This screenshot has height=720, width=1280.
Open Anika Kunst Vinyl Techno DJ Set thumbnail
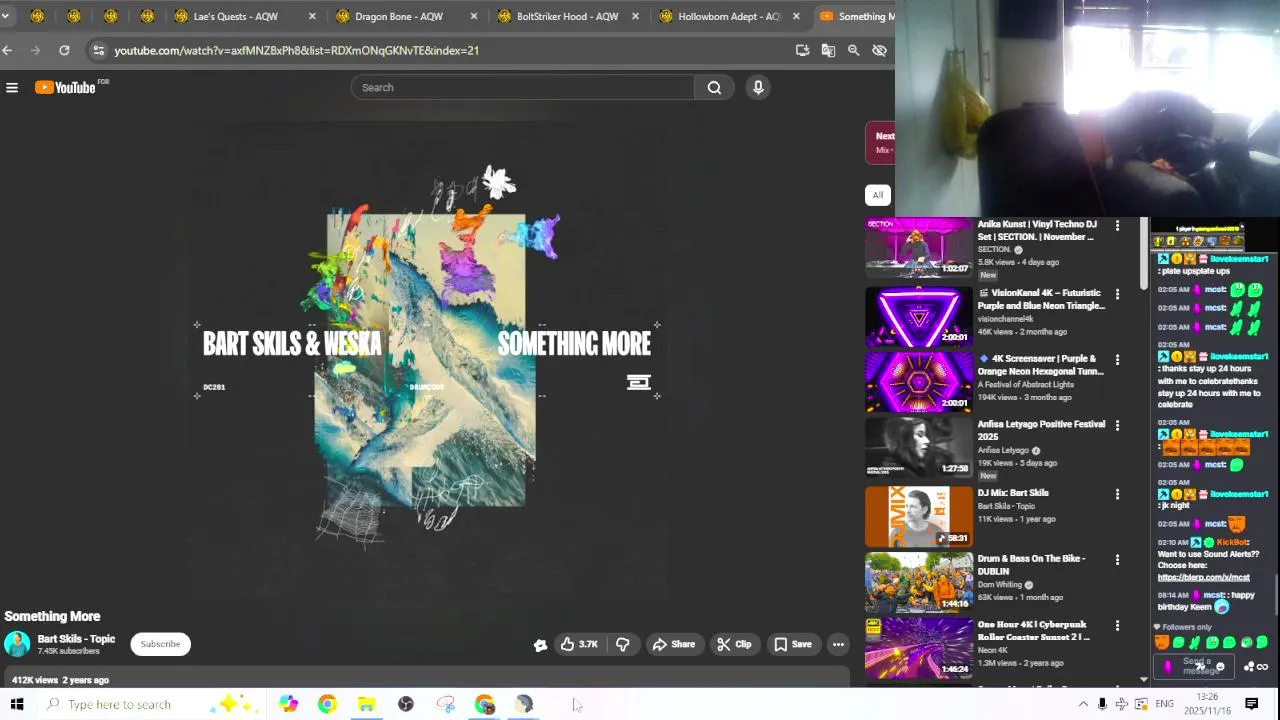click(x=918, y=247)
